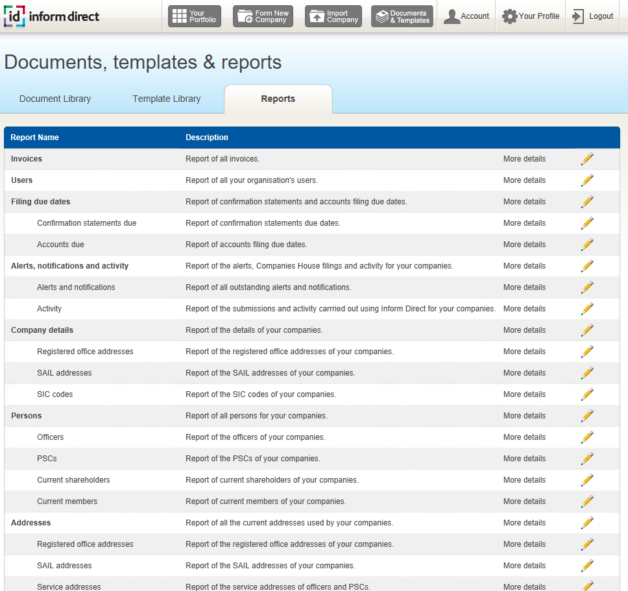Click the Inform Direct logo
This screenshot has width=628, height=591.
click(x=52, y=16)
